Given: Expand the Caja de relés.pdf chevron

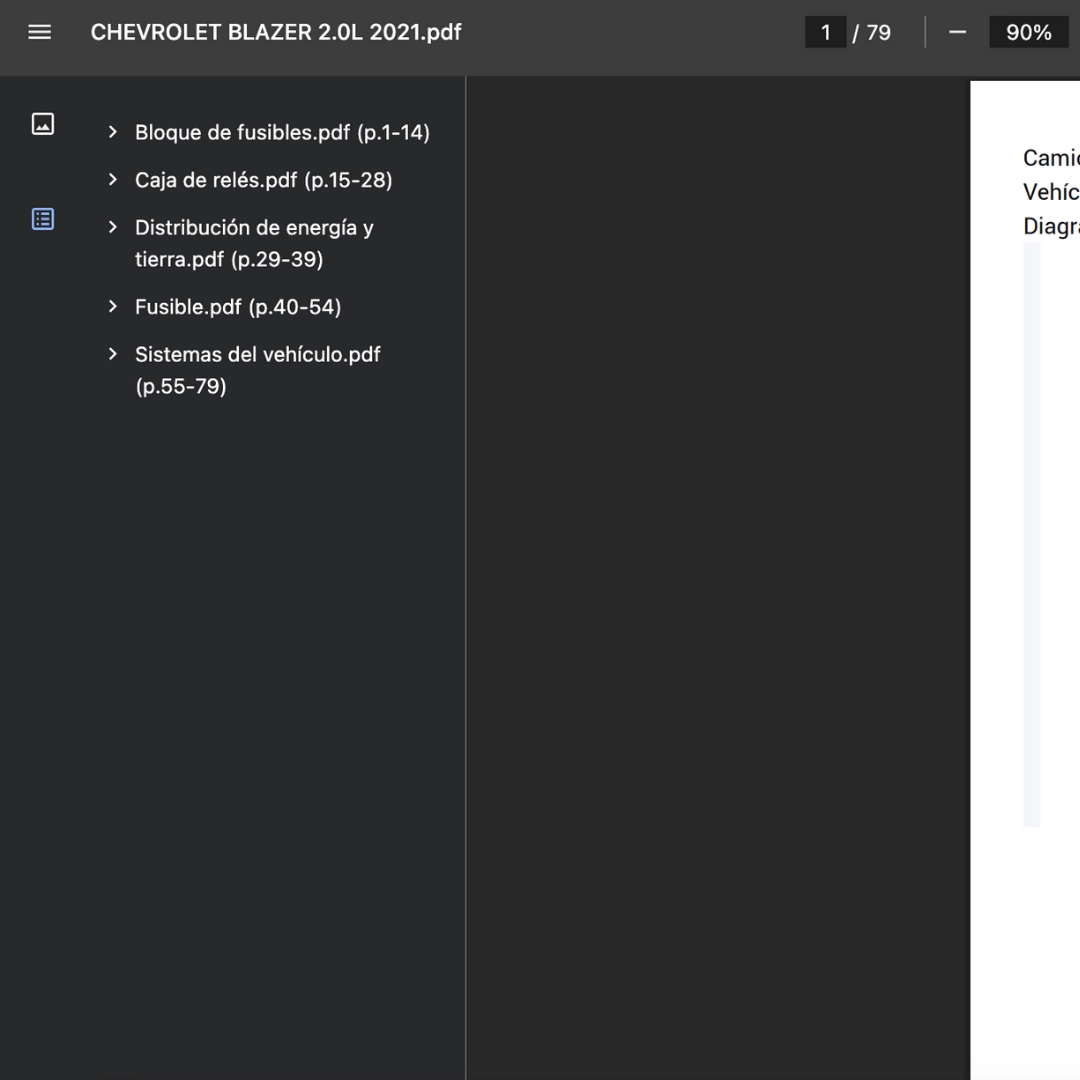Looking at the screenshot, I should [x=113, y=180].
